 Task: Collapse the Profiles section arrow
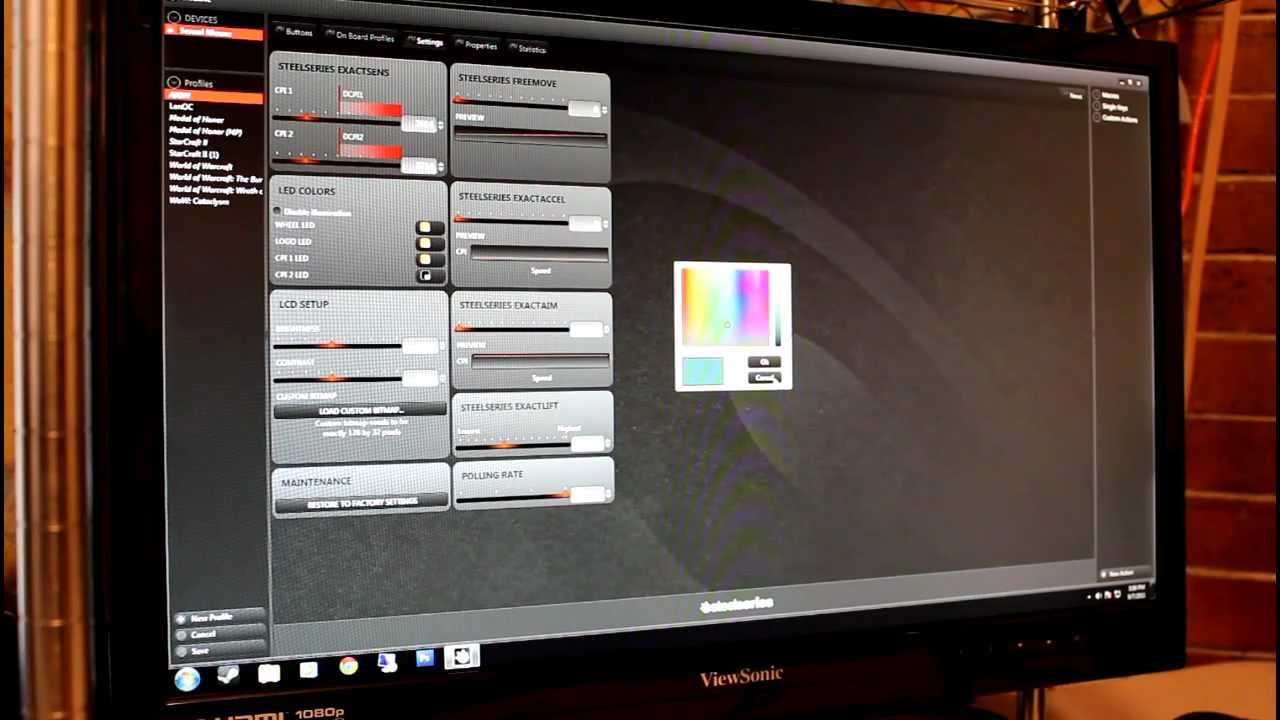pos(174,82)
